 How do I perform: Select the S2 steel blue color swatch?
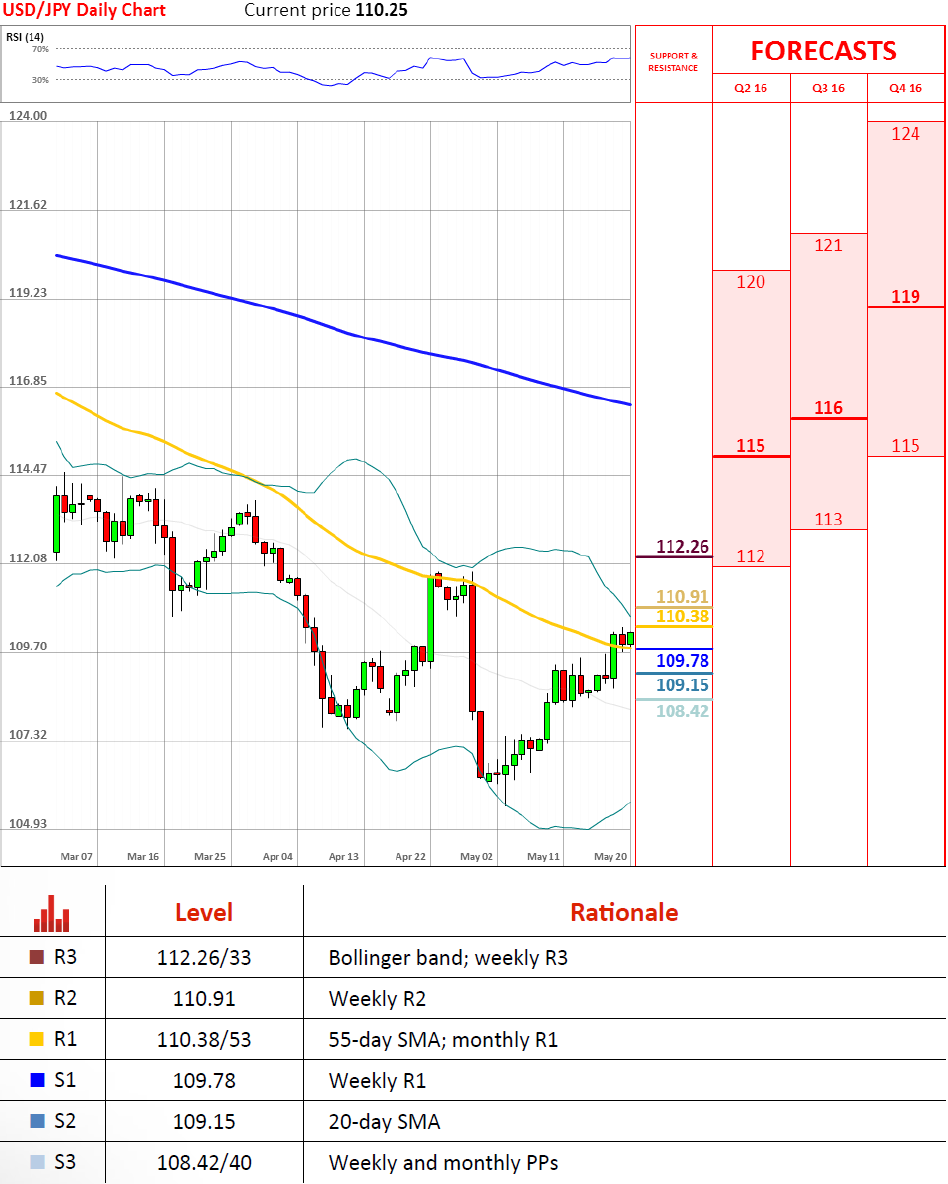point(37,1121)
